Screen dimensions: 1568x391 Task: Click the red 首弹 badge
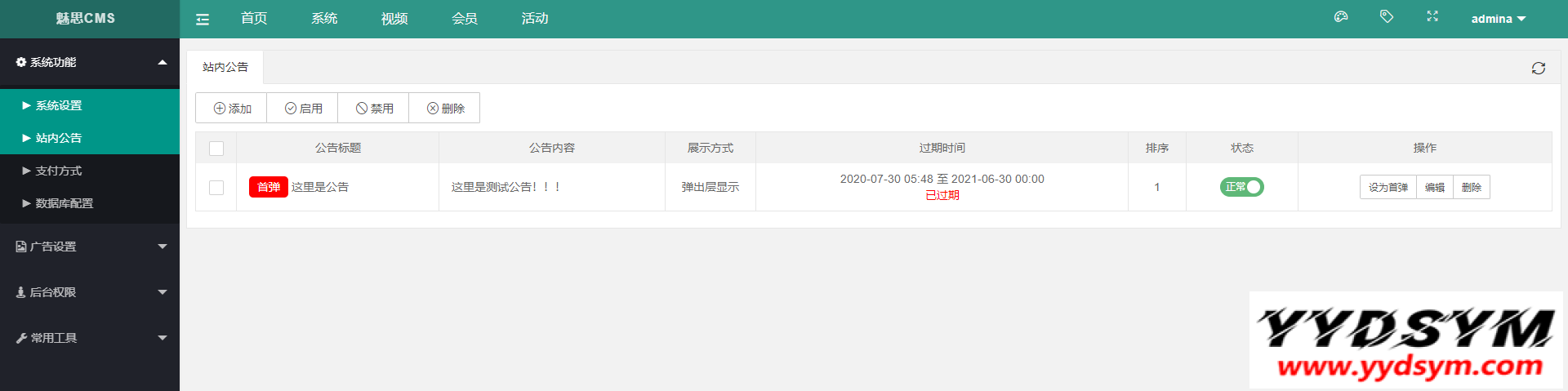pos(269,187)
